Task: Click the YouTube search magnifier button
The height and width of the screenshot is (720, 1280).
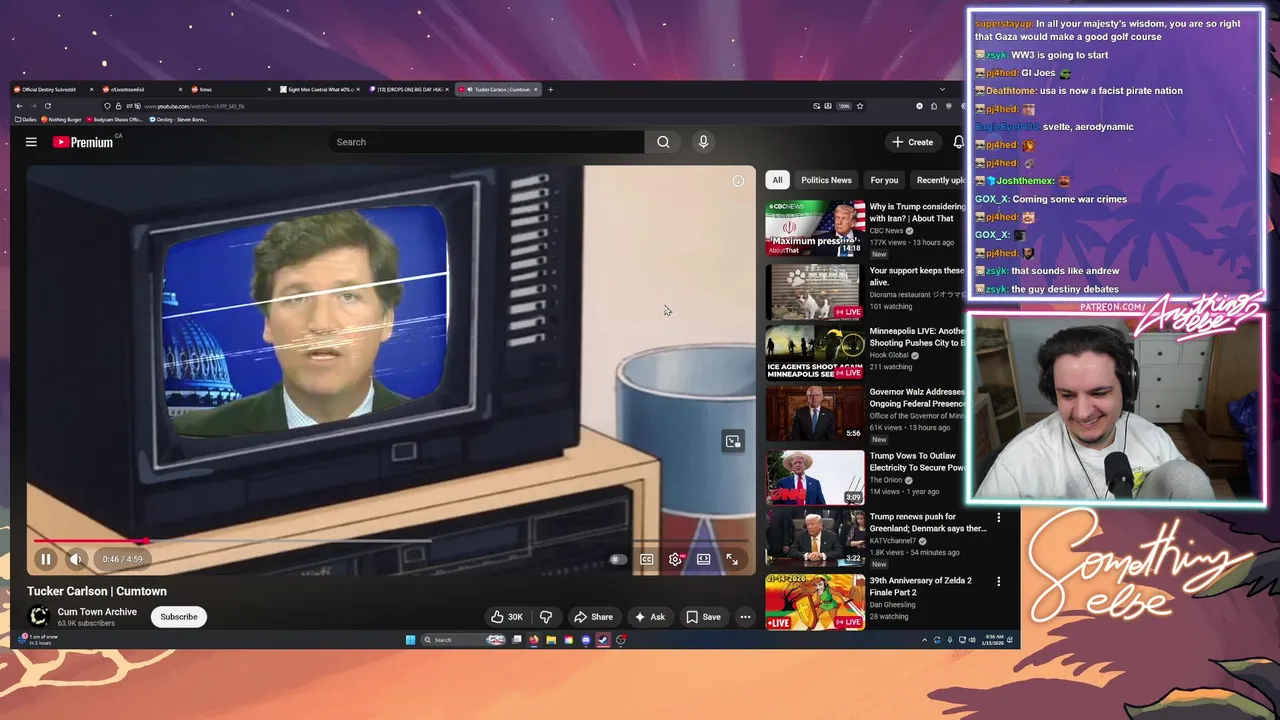Action: [x=663, y=142]
